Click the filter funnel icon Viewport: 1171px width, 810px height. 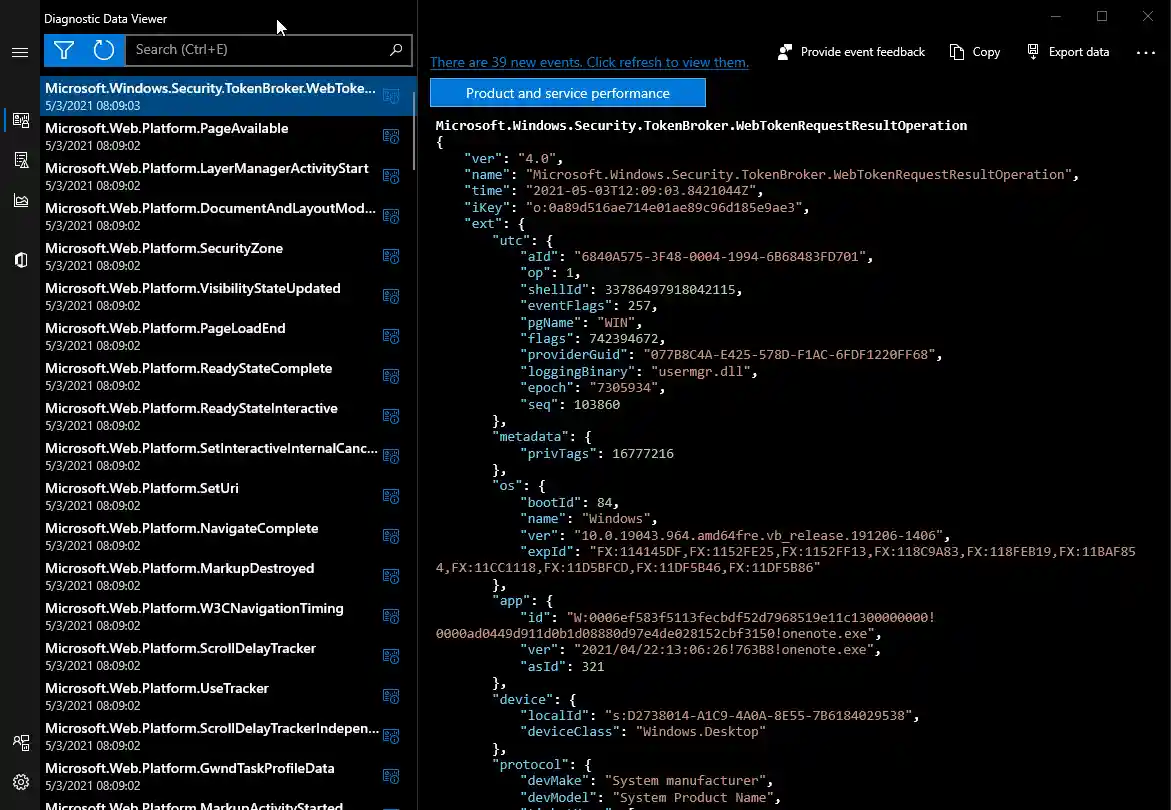[64, 50]
